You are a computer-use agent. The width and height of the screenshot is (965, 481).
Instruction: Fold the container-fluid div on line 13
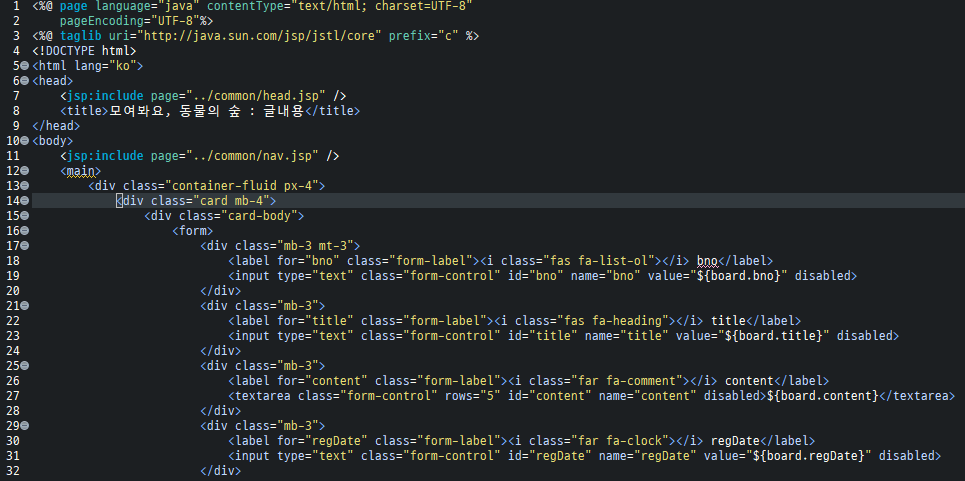point(25,186)
